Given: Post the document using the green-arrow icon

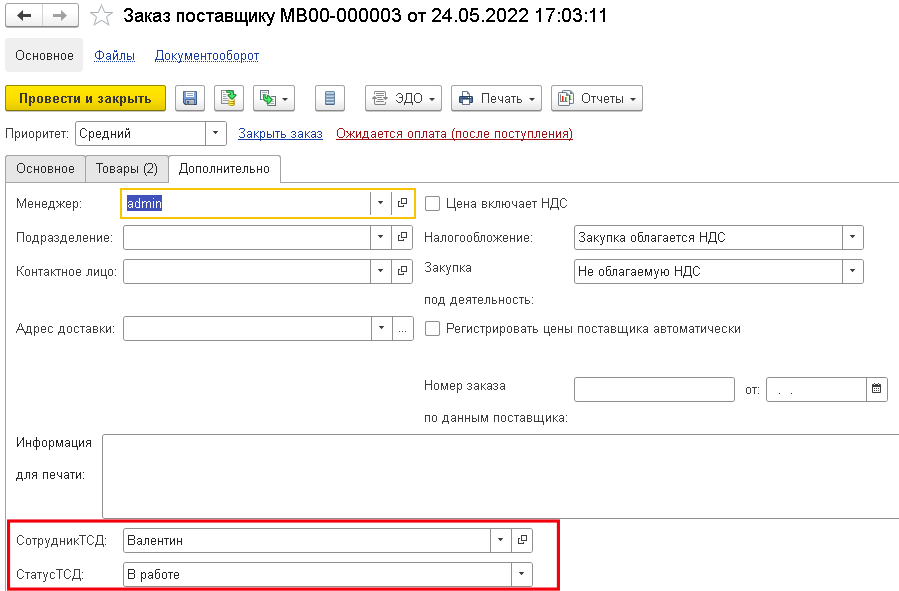Looking at the screenshot, I should click(229, 98).
